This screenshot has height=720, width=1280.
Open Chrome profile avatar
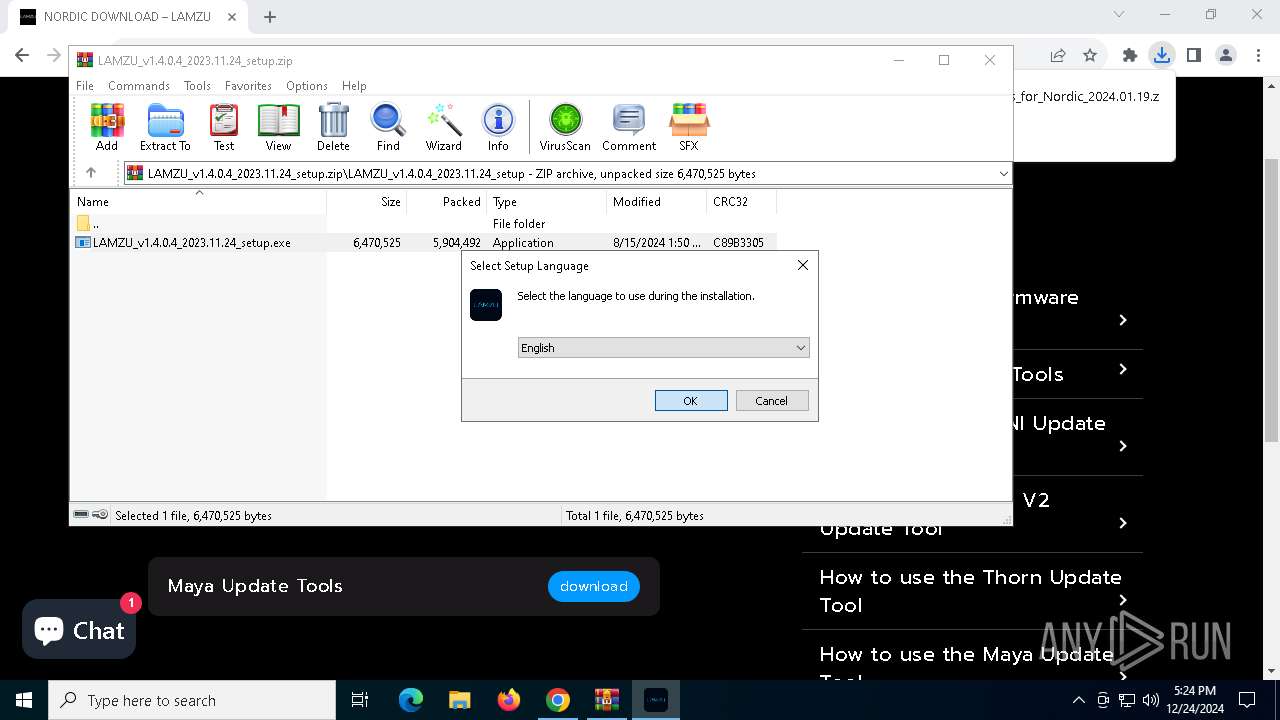1226,55
